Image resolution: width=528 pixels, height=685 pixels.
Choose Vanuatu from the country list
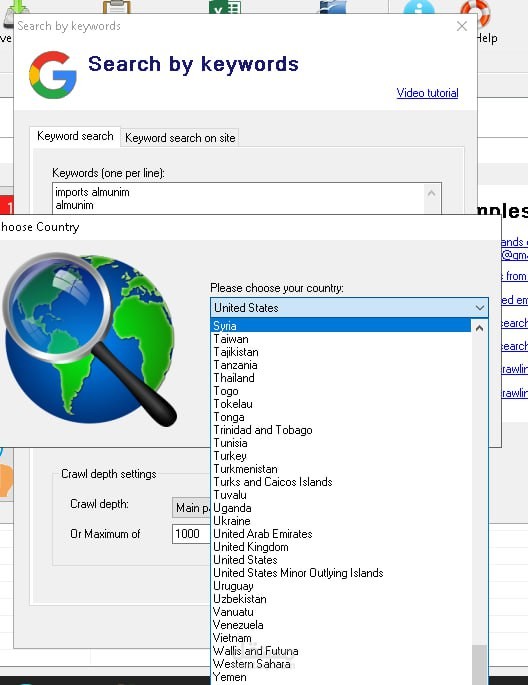click(x=341, y=612)
